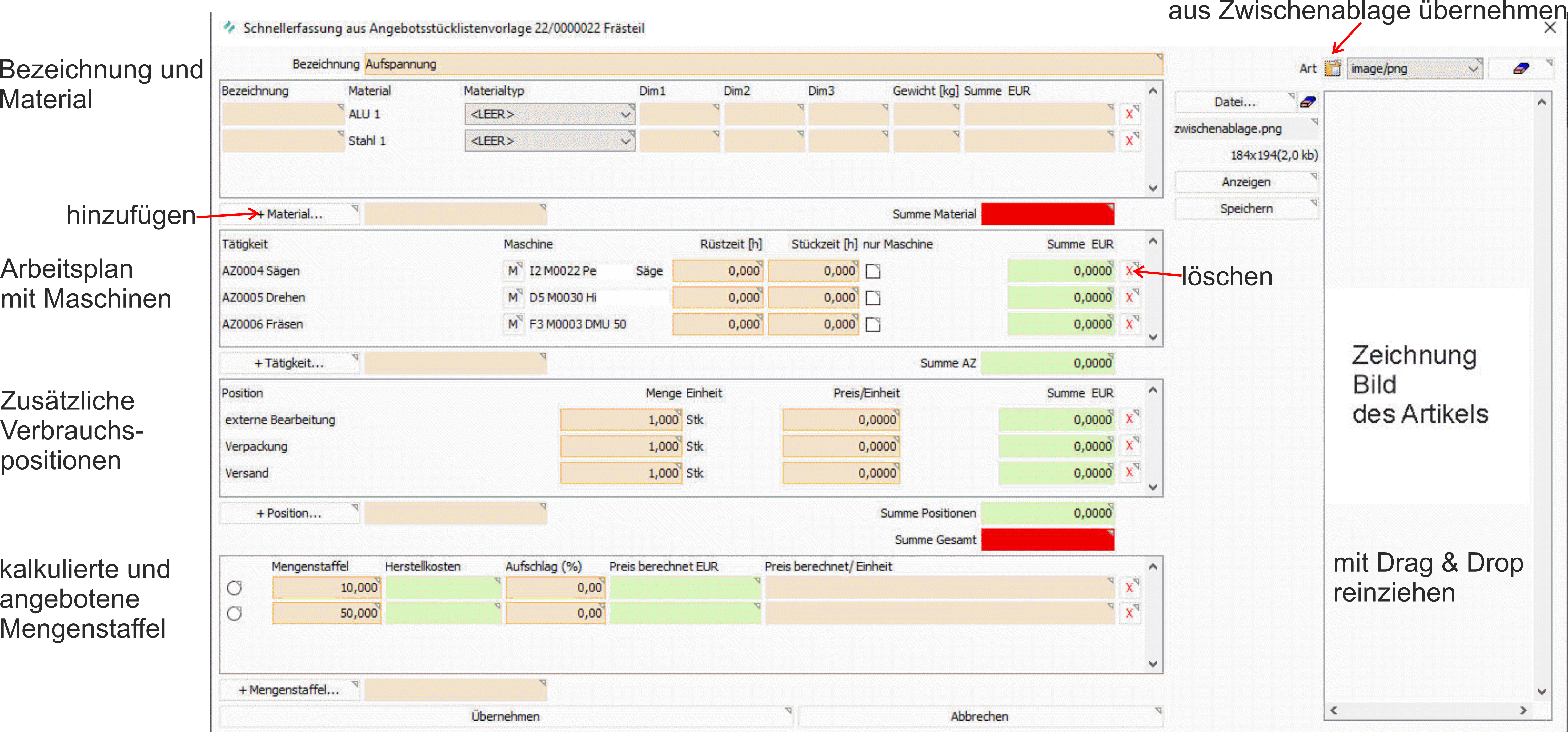Enable nur Maschine for AZ0006 Fräsen
Viewport: 1568px width, 732px height.
pos(873,325)
